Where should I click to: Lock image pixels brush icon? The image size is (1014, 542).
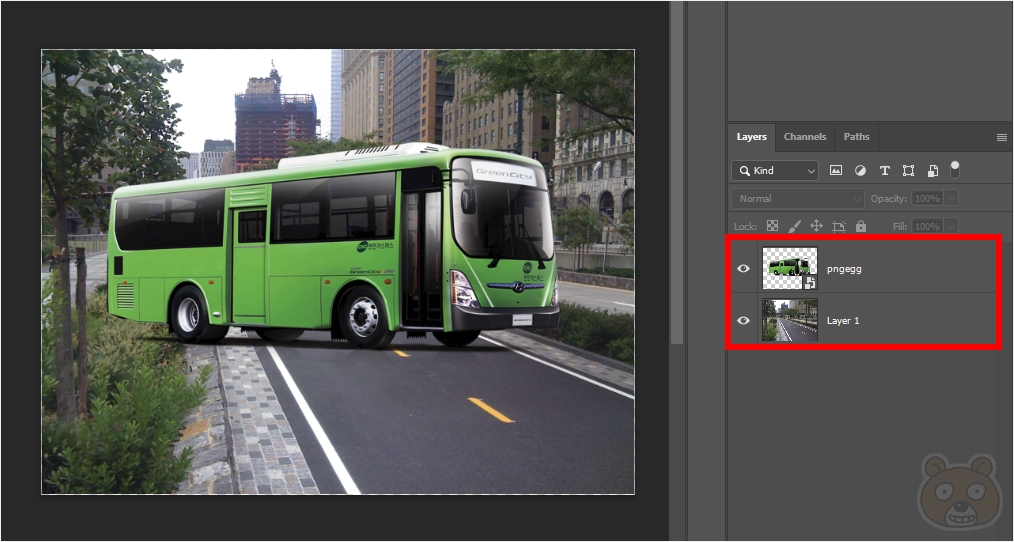795,226
